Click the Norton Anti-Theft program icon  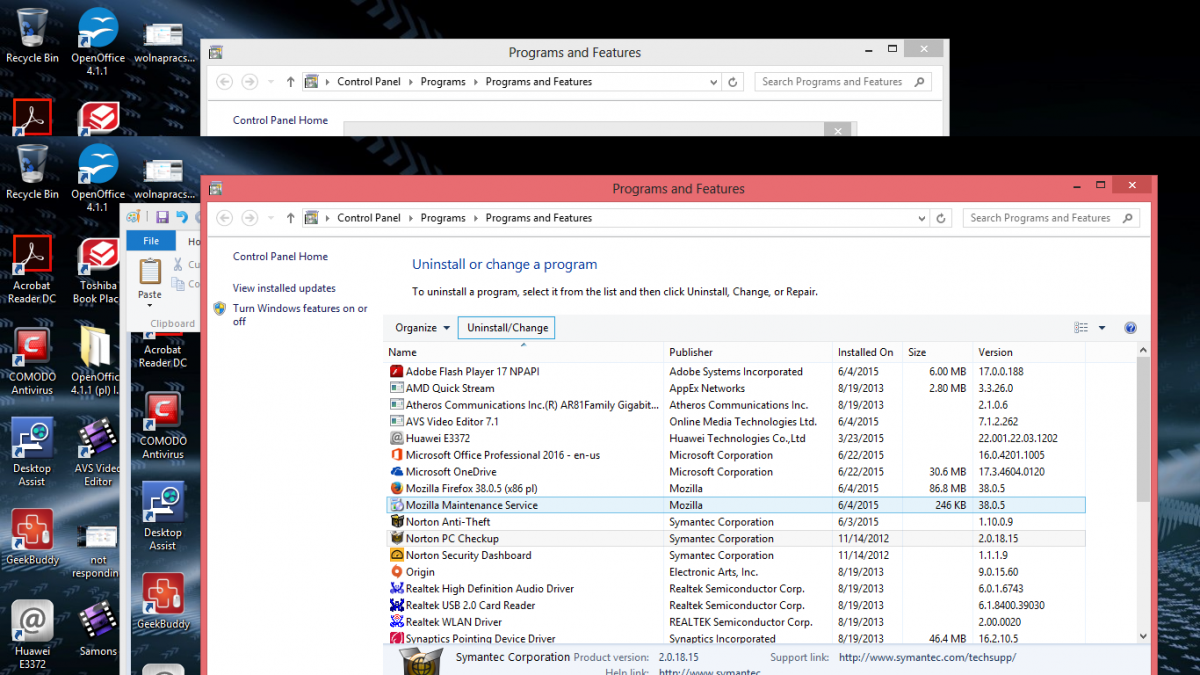pos(397,522)
